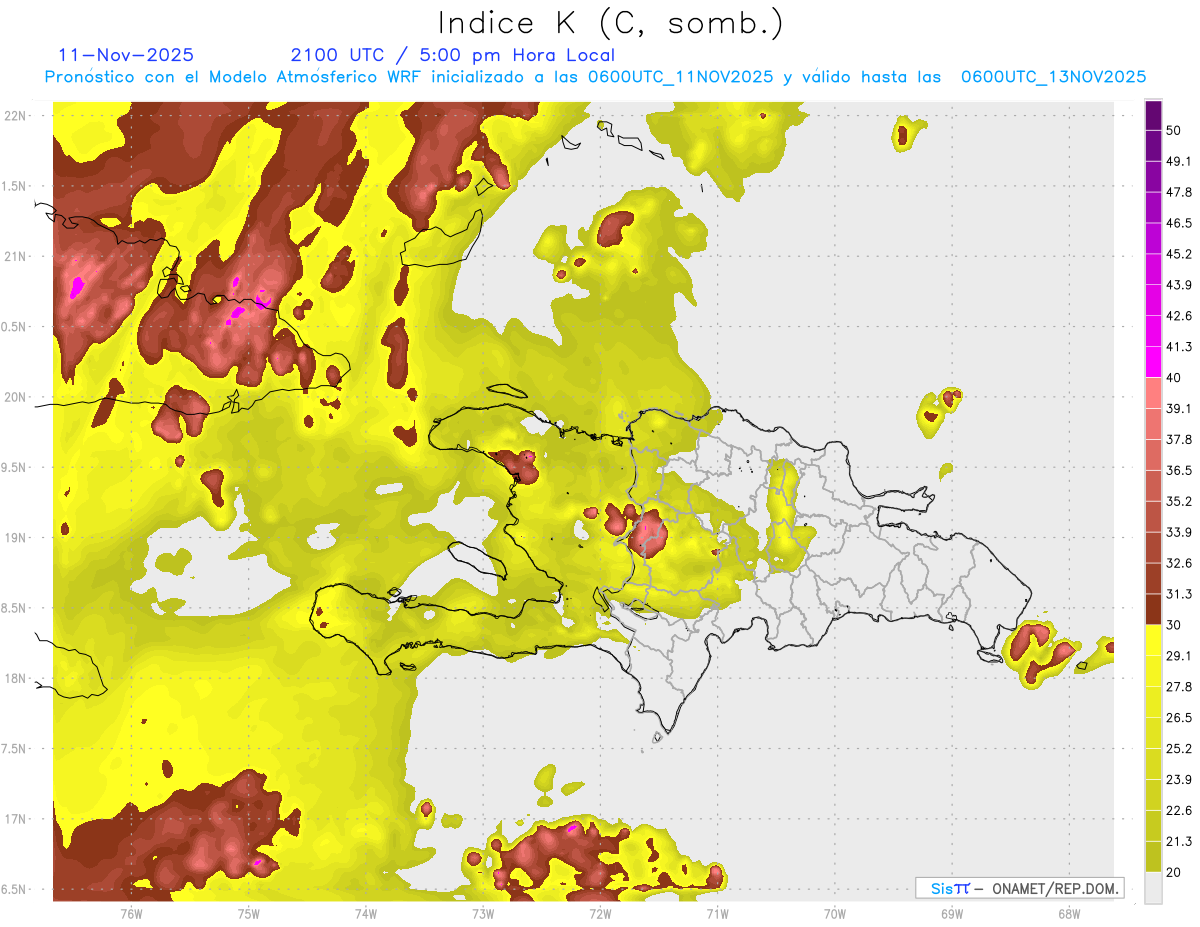Pick the magenta swatch between 40 and 41.3
The height and width of the screenshot is (927, 1200).
[x=1153, y=362]
